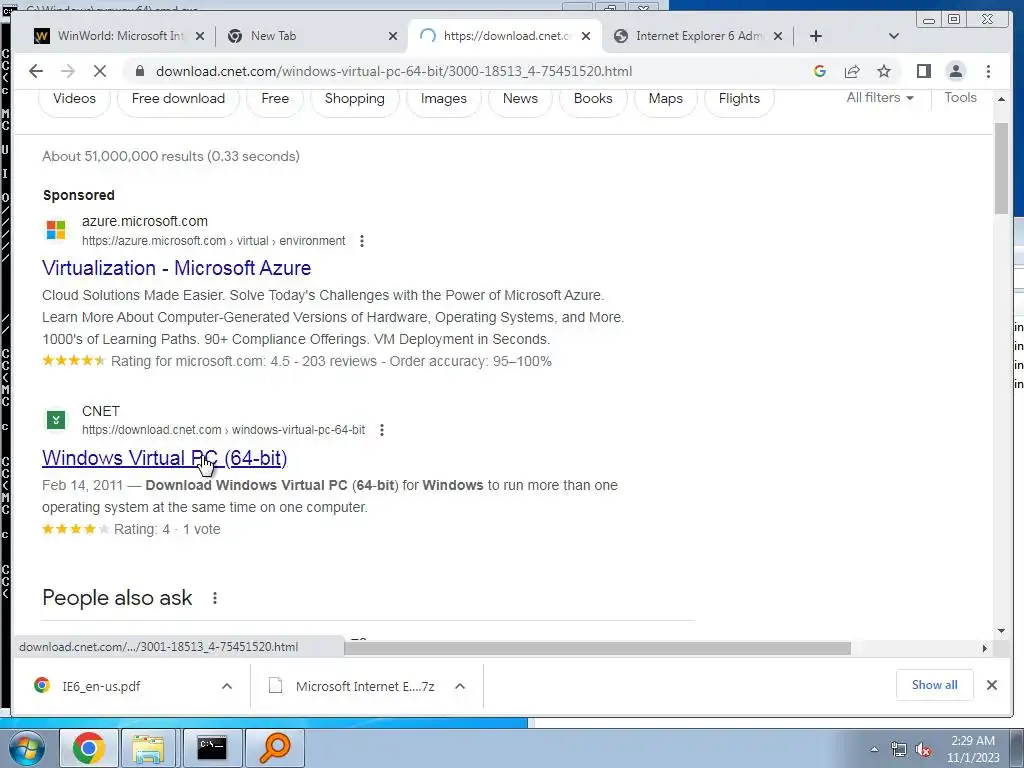Viewport: 1024px width, 768px height.
Task: Click the share page icon
Action: point(852,71)
